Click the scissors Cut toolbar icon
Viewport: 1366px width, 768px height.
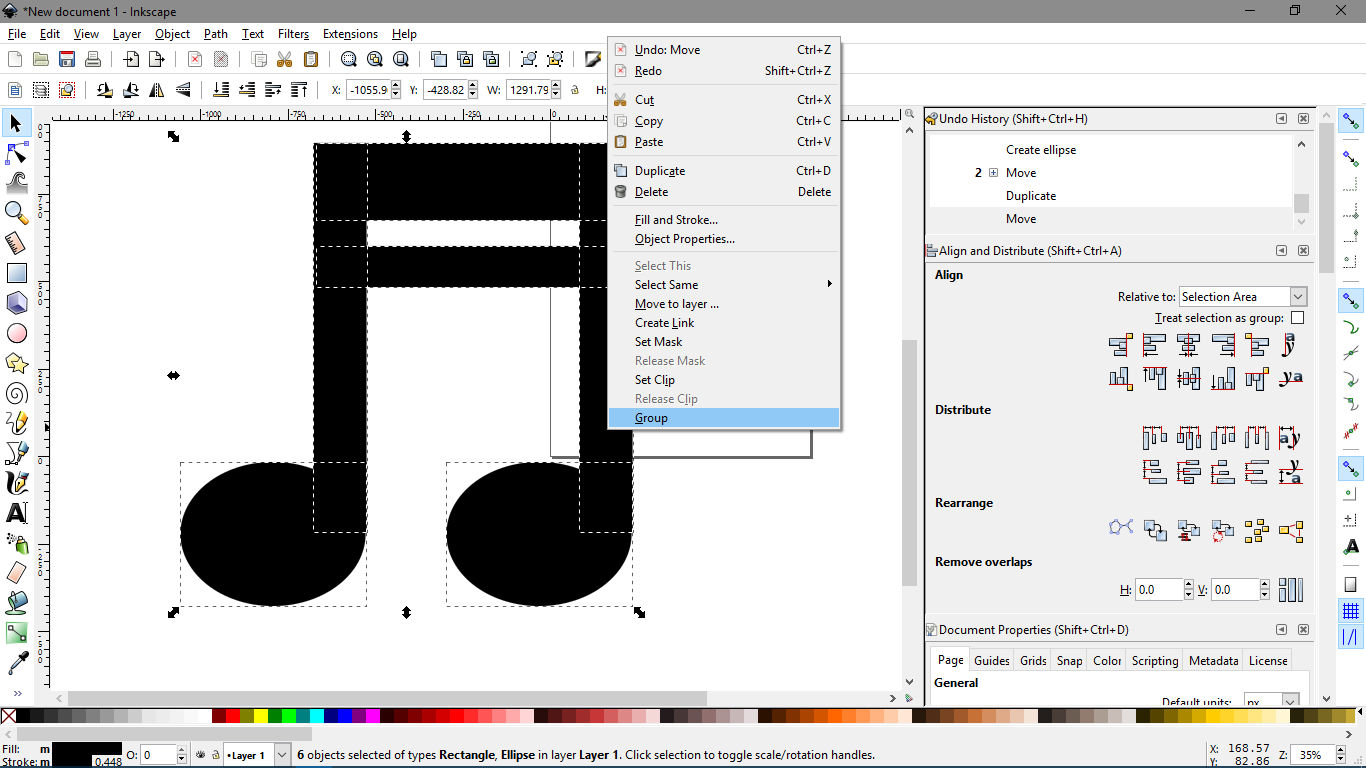pyautogui.click(x=285, y=59)
